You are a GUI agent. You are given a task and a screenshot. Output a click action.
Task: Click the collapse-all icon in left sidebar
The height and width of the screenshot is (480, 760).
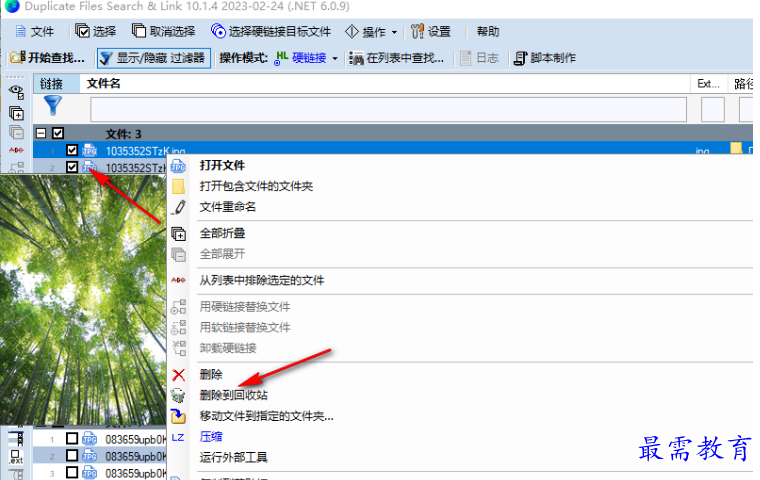(16, 113)
